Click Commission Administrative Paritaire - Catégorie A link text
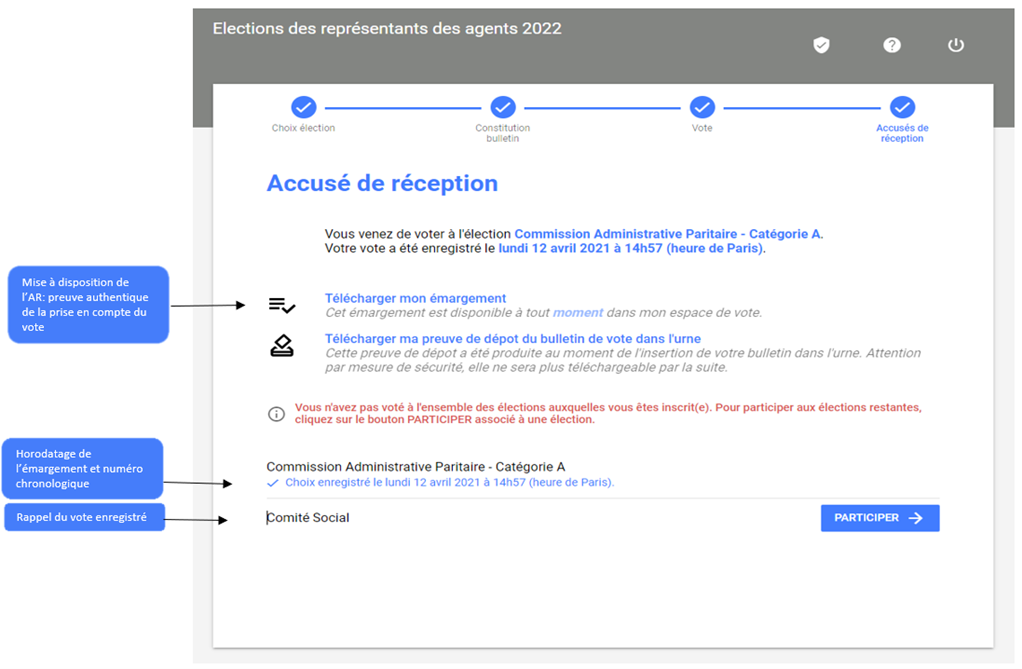This screenshot has height=669, width=1022. click(669, 233)
